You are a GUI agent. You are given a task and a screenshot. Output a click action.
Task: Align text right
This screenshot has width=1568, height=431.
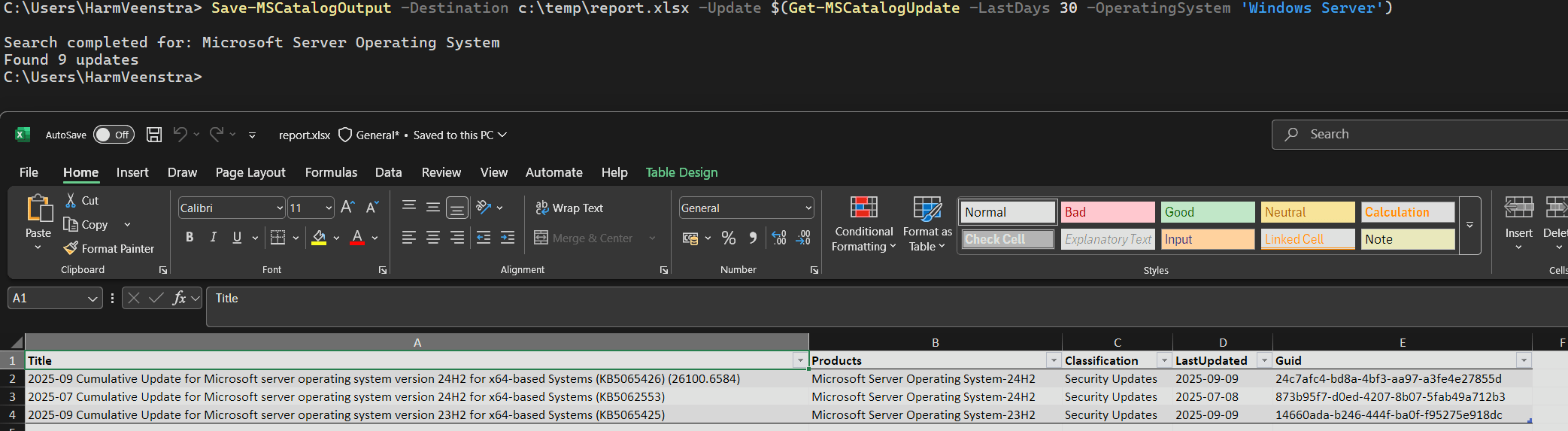(x=457, y=238)
